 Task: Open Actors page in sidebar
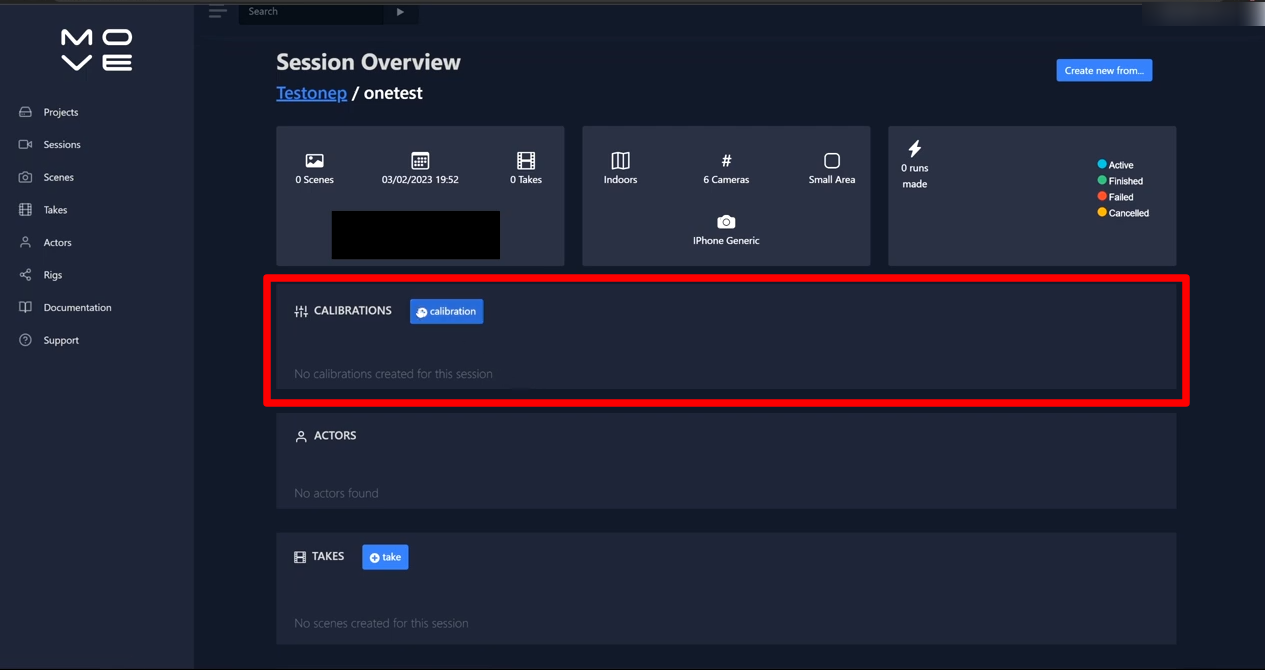coord(58,243)
